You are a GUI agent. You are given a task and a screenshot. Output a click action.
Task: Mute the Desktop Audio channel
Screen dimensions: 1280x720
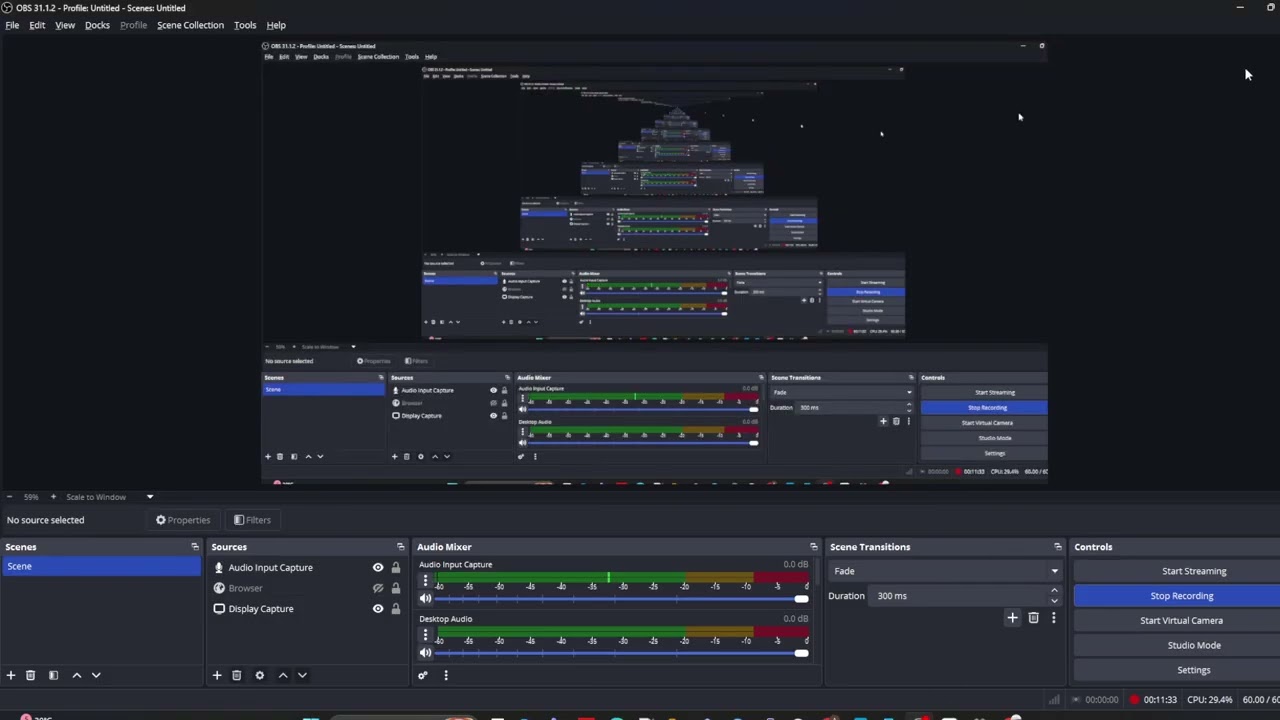[x=425, y=653]
